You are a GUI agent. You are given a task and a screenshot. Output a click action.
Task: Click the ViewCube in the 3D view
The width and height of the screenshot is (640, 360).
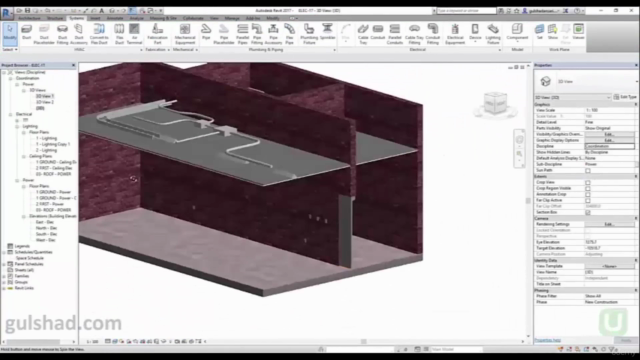coord(495,103)
